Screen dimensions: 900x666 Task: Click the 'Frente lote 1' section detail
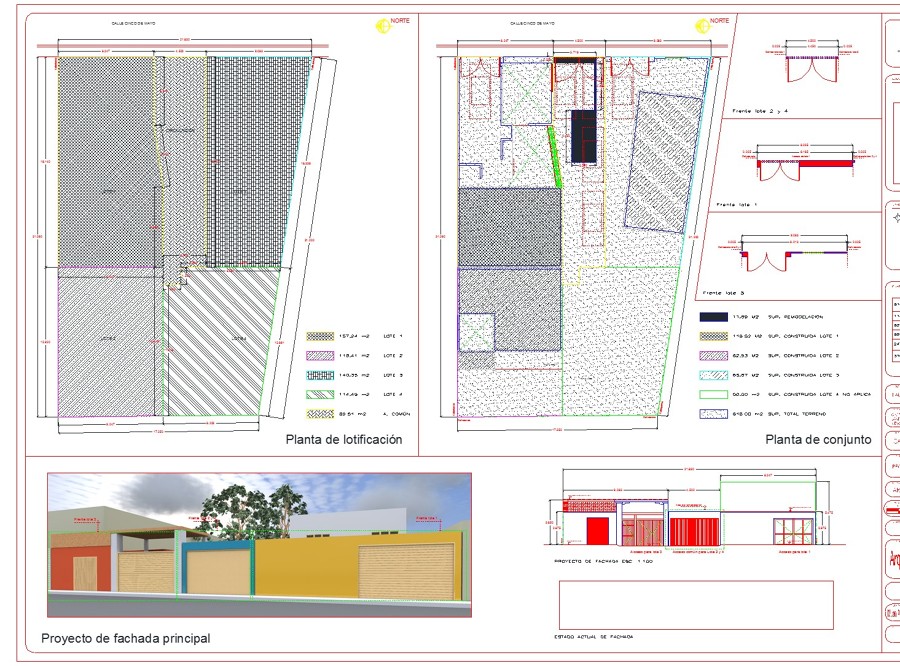[x=806, y=165]
